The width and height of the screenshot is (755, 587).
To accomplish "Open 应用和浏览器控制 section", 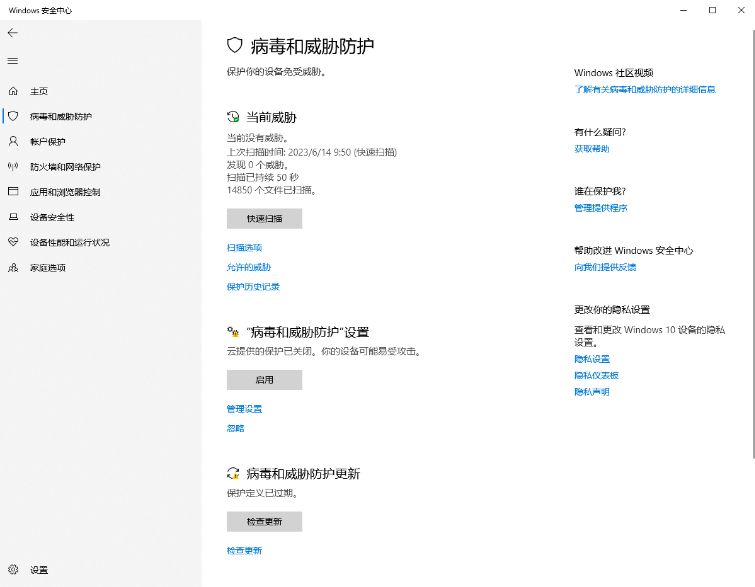I will click(65, 192).
